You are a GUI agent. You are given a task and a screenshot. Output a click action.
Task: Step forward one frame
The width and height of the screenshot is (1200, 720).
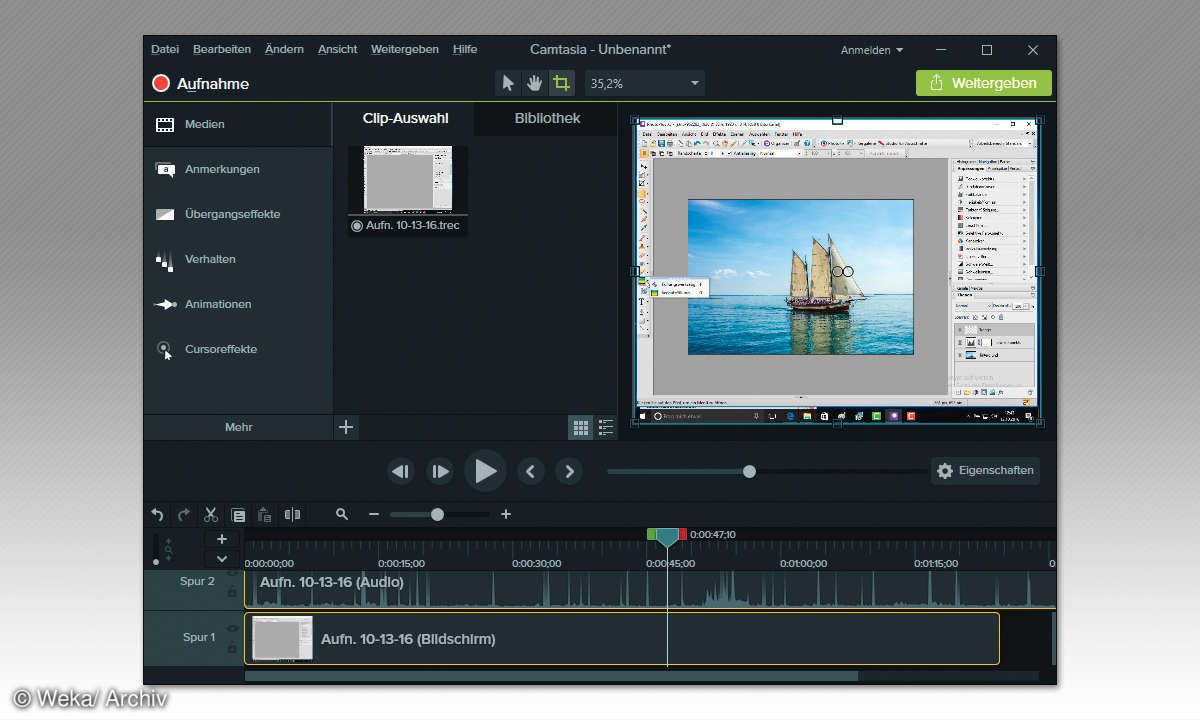tap(440, 471)
